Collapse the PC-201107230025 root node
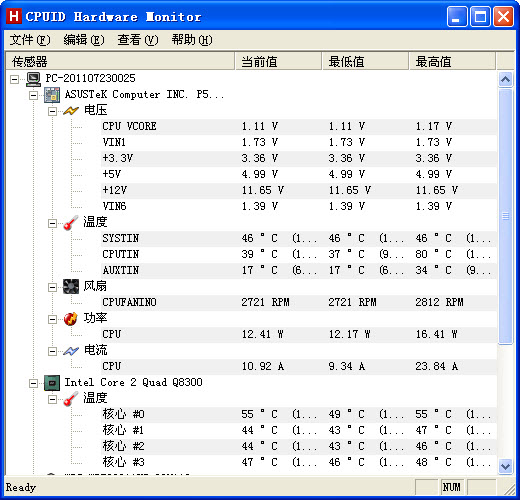This screenshot has height=500, width=520. 14,79
